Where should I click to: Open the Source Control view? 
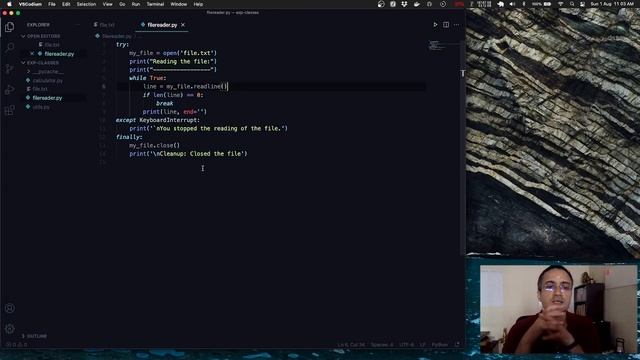[x=9, y=69]
